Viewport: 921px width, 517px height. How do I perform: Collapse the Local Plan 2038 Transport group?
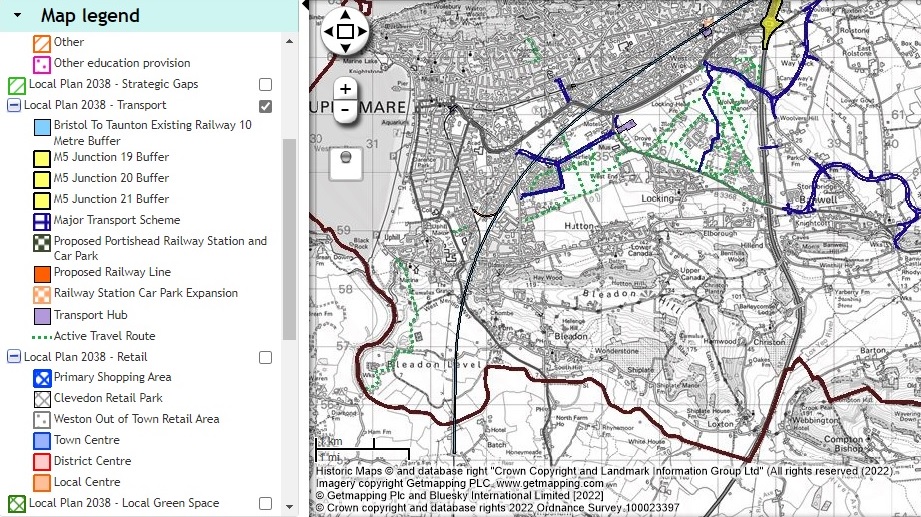click(x=14, y=106)
